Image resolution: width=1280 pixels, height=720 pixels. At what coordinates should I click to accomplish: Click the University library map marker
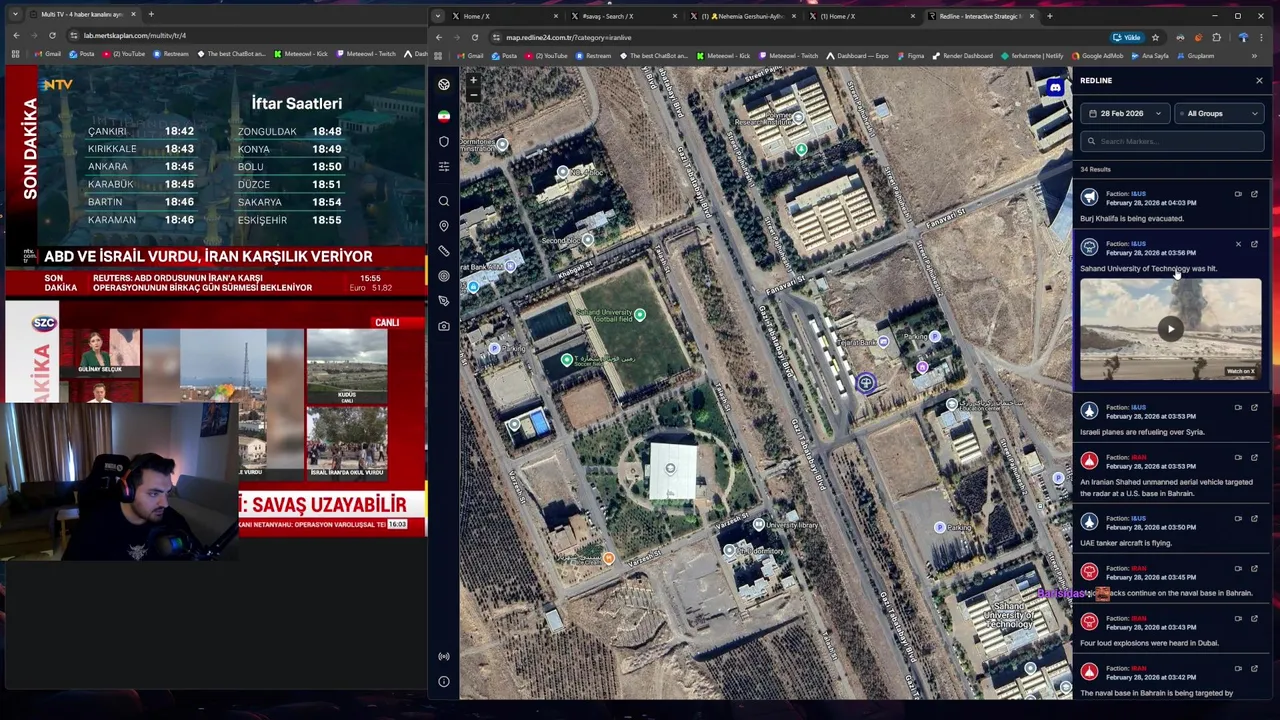[759, 524]
